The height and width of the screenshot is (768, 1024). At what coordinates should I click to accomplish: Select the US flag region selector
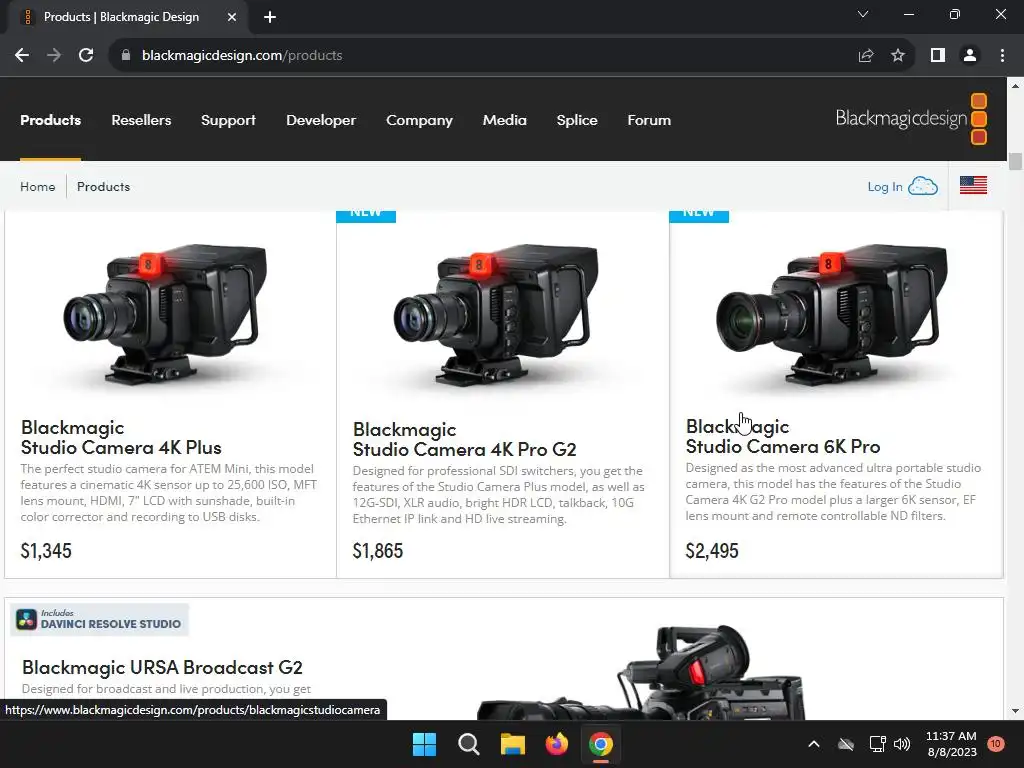[x=973, y=185]
